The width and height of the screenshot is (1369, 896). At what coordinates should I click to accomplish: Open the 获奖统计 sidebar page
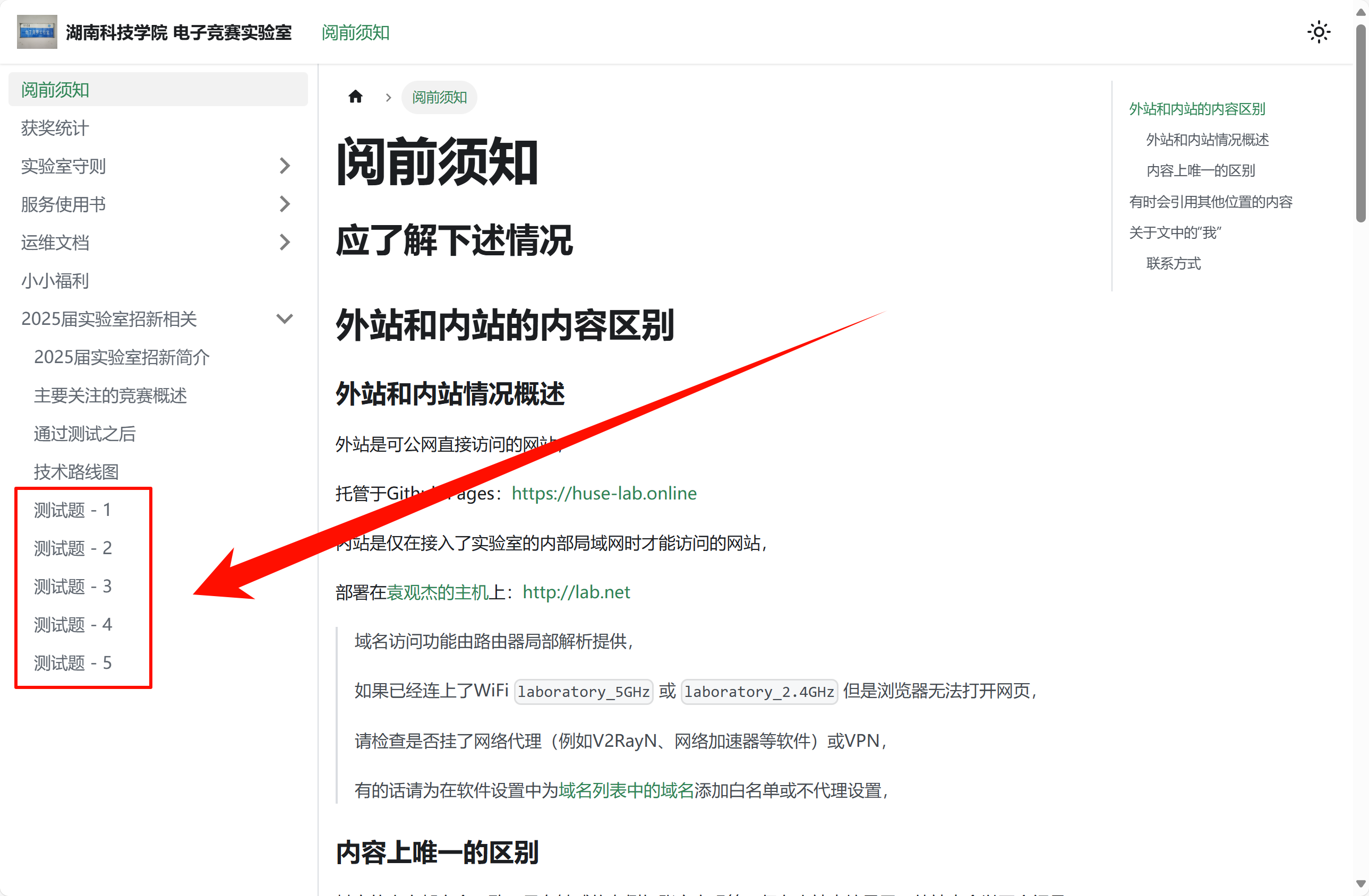pos(55,128)
